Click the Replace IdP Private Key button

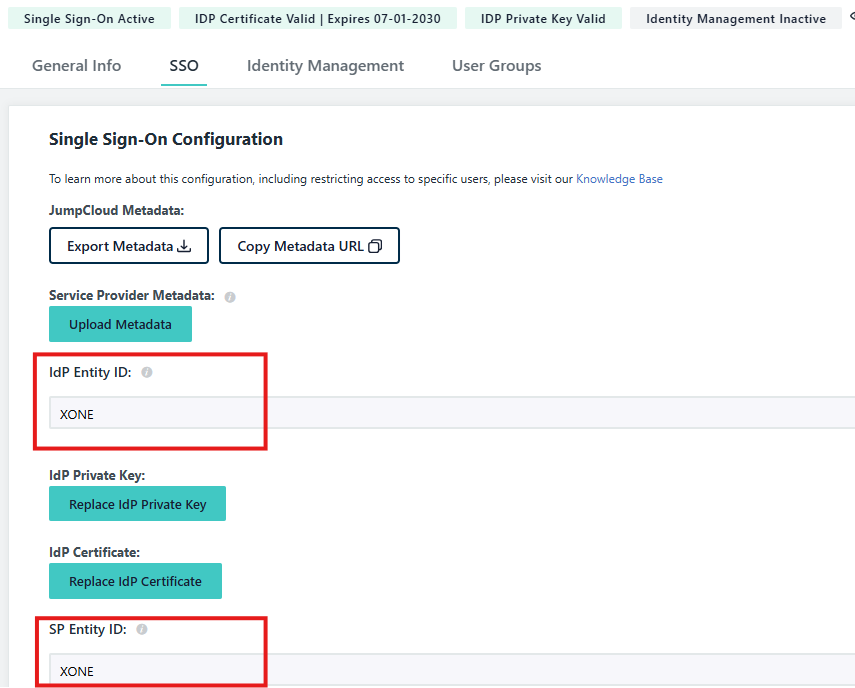point(137,504)
